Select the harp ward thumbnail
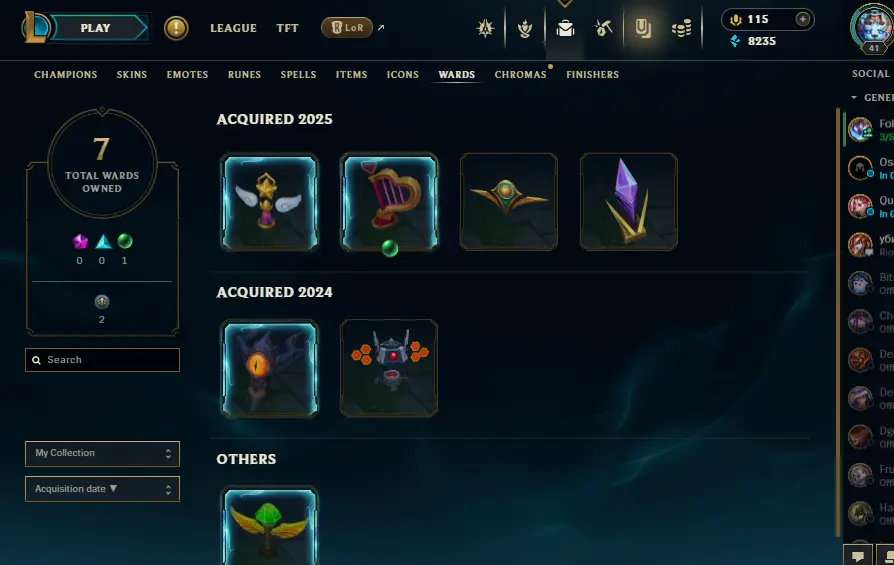The height and width of the screenshot is (565, 894). pyautogui.click(x=389, y=202)
